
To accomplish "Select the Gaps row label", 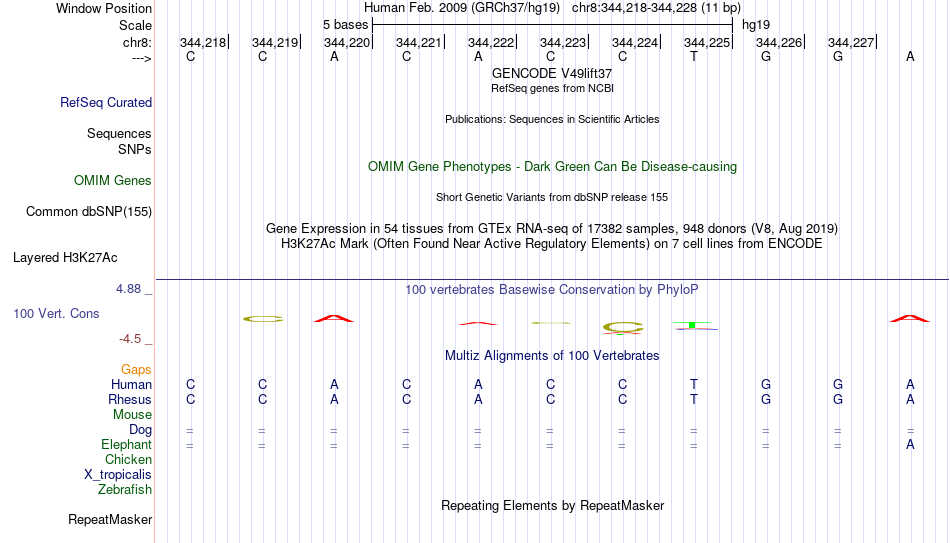I will click(x=136, y=369).
